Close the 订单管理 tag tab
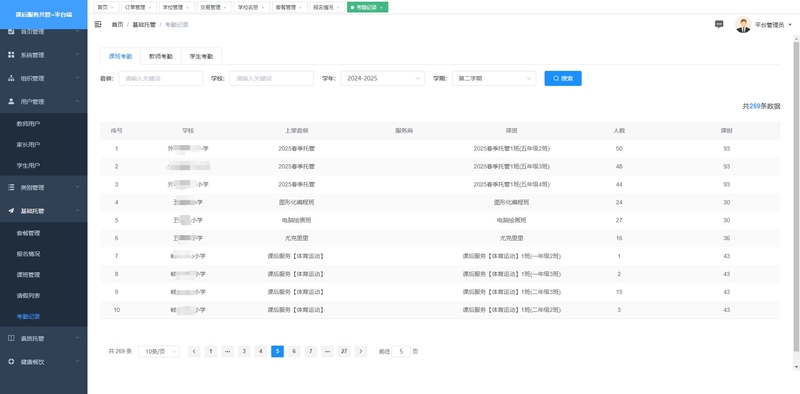800x394 pixels. 151,8
